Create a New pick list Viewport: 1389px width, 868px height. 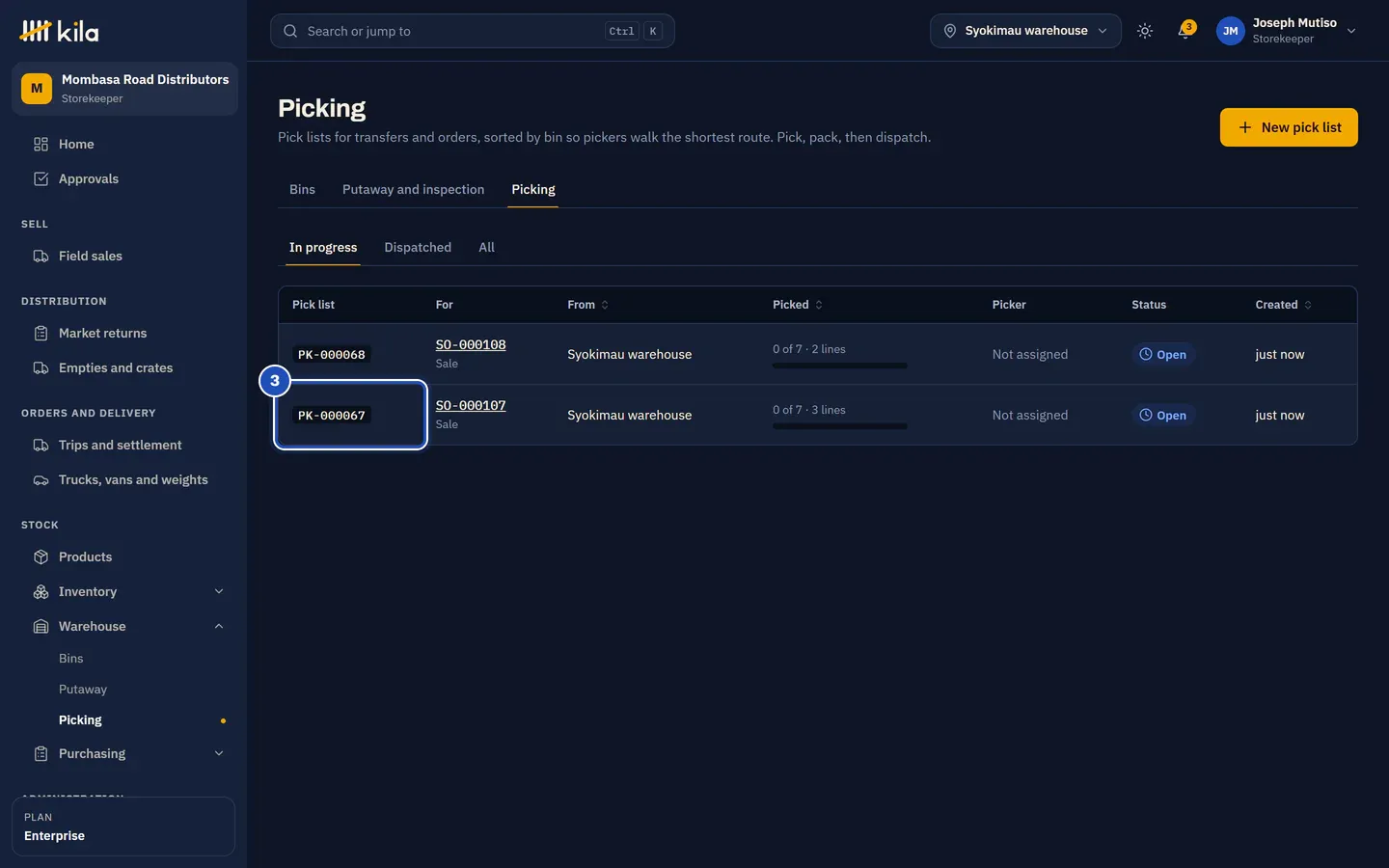(1289, 127)
